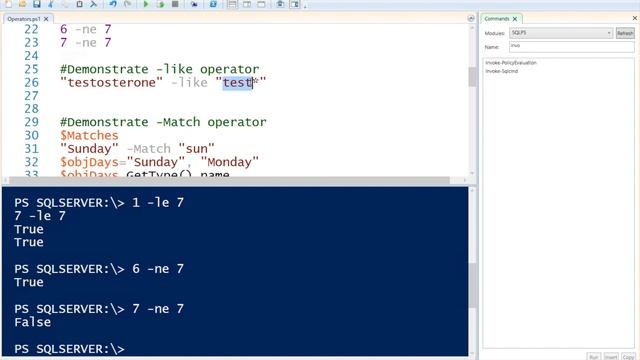This screenshot has height=360, width=640.
Task: Click the final console prompt "PS SQLSERVER:\>"
Action: 69,349
